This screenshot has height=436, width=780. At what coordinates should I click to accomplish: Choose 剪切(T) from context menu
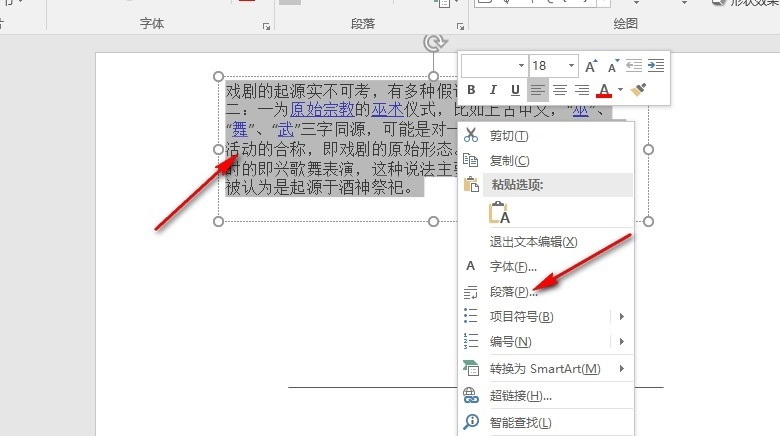(x=508, y=135)
